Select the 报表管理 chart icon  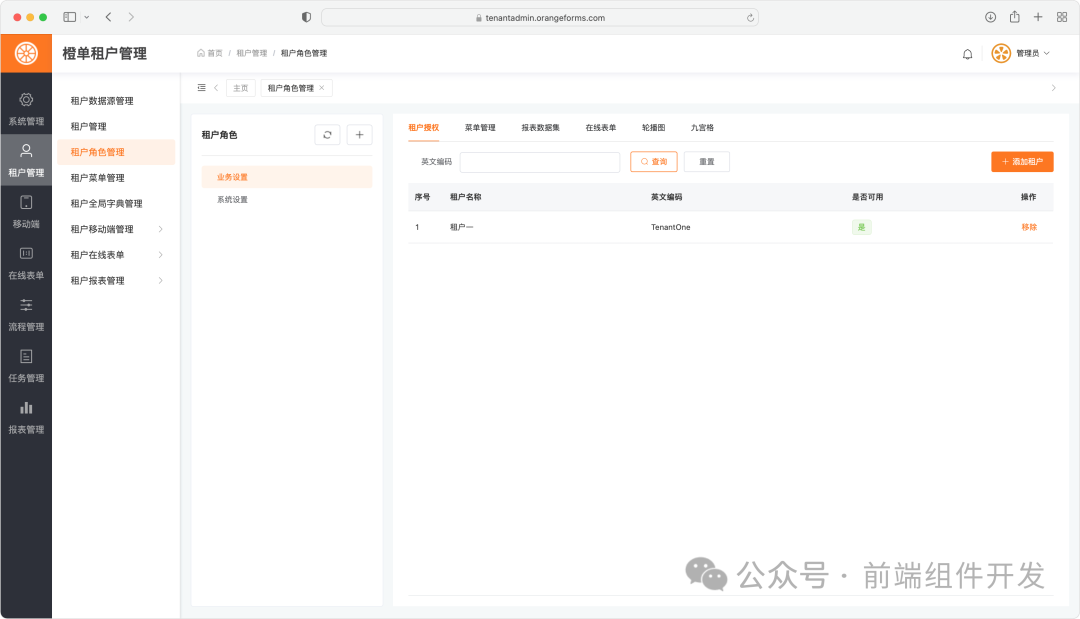click(26, 409)
